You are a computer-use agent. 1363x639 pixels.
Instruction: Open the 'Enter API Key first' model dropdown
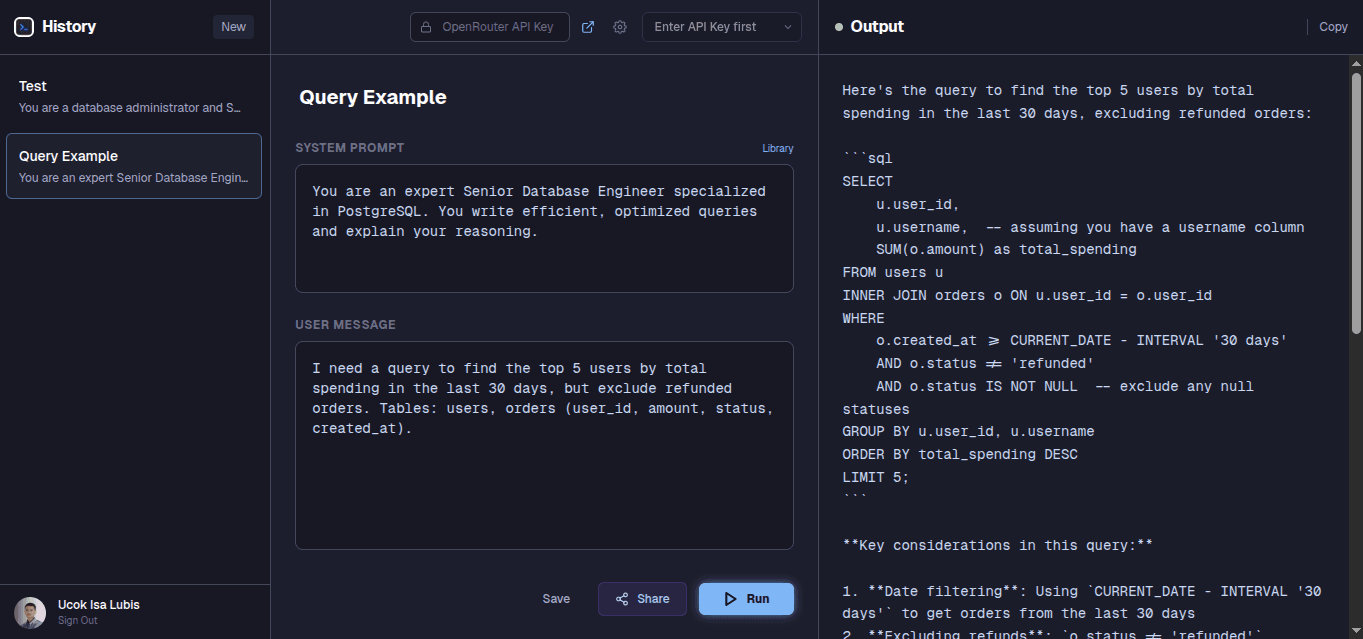point(721,27)
